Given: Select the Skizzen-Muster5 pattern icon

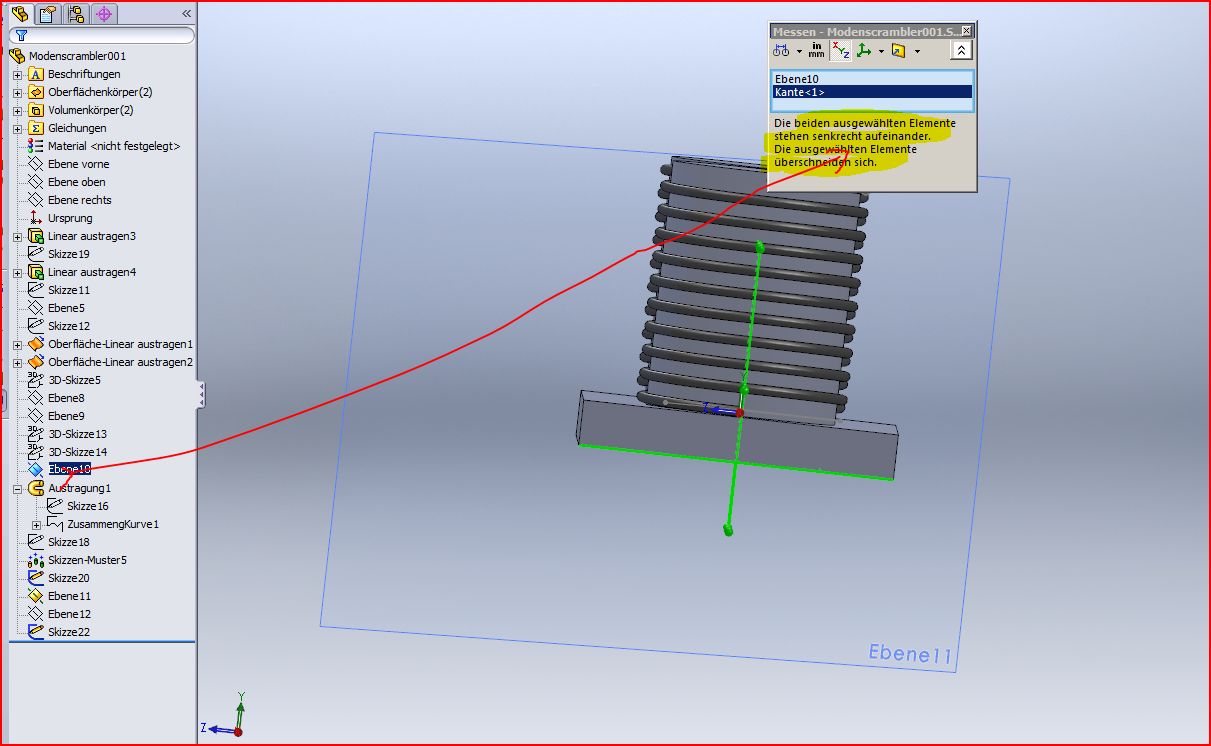Looking at the screenshot, I should (36, 560).
